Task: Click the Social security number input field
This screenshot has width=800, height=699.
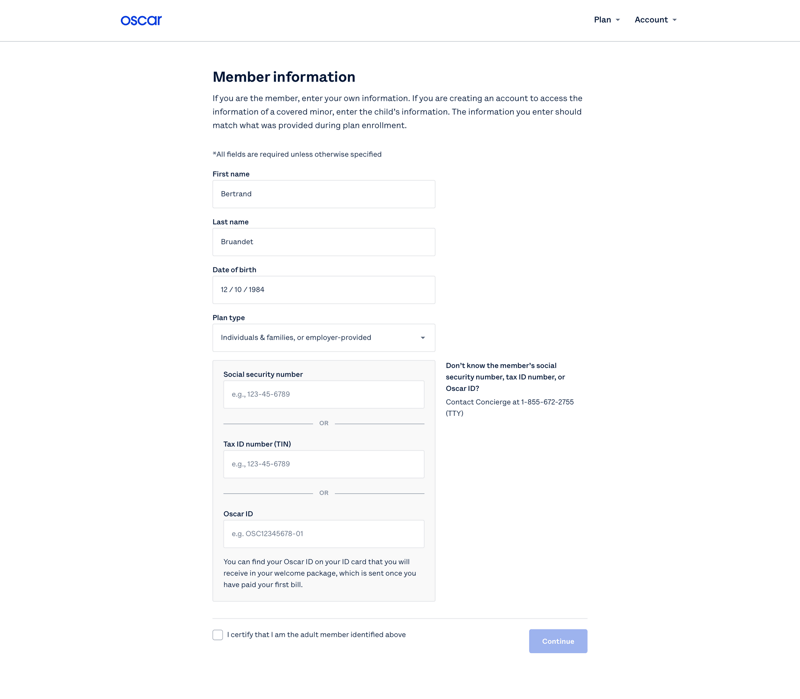Action: 323,394
